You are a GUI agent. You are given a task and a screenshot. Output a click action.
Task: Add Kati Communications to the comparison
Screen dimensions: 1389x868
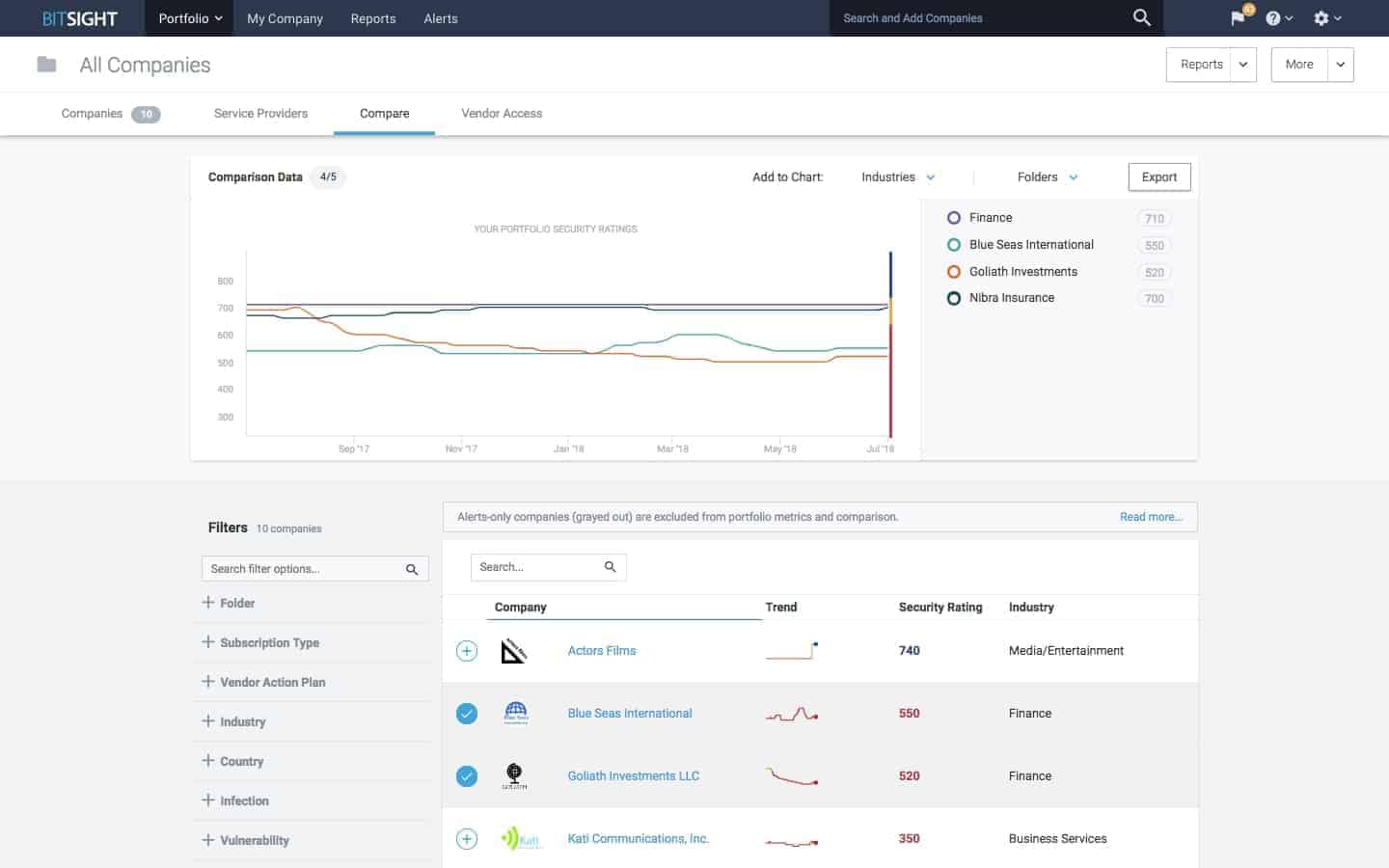[466, 839]
